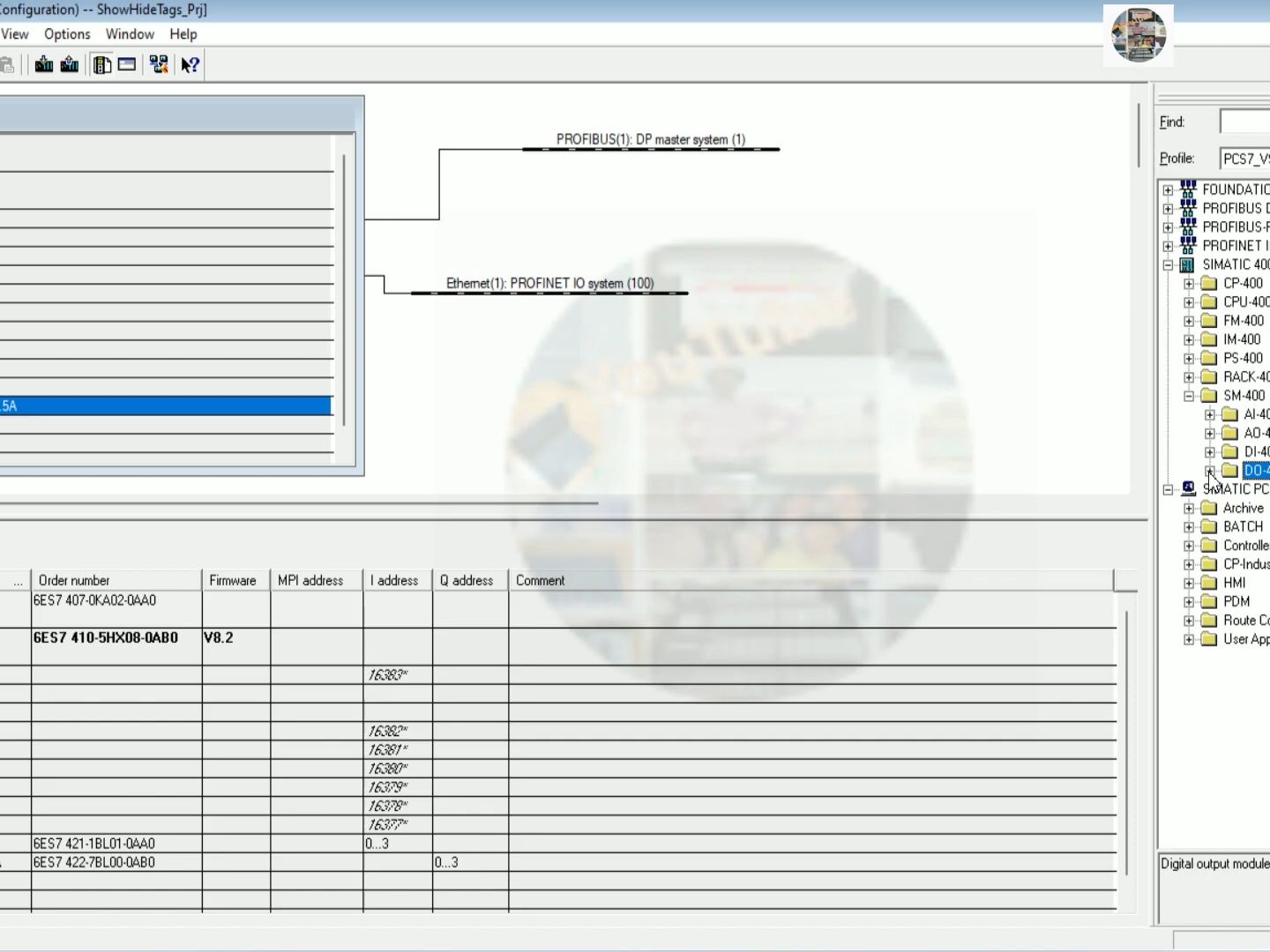Image resolution: width=1270 pixels, height=952 pixels.
Task: Select PROFIBUS(1) DP master system line
Action: (x=651, y=149)
